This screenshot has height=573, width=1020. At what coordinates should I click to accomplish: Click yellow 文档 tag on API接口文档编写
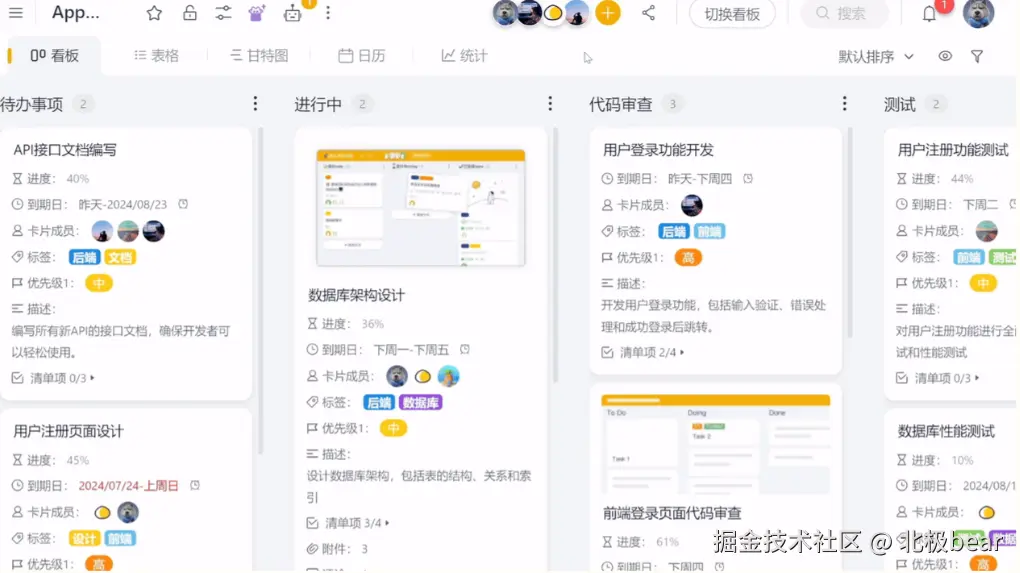tap(120, 258)
